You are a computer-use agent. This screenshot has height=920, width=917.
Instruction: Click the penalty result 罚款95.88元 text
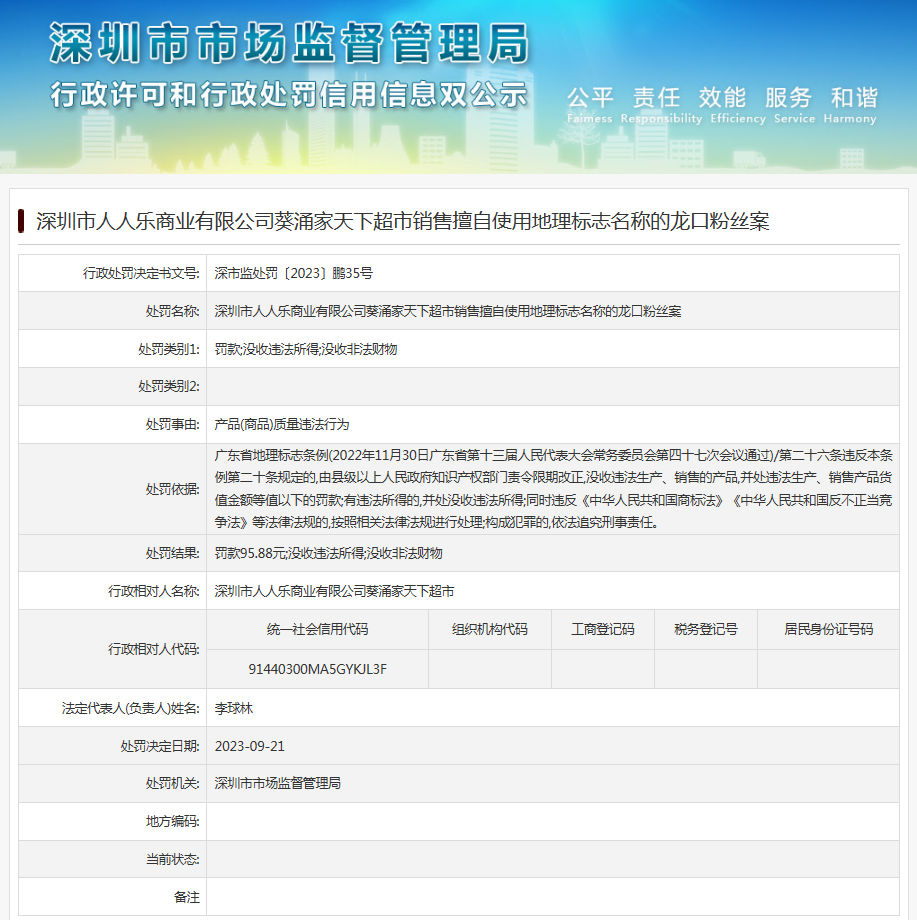click(x=328, y=553)
